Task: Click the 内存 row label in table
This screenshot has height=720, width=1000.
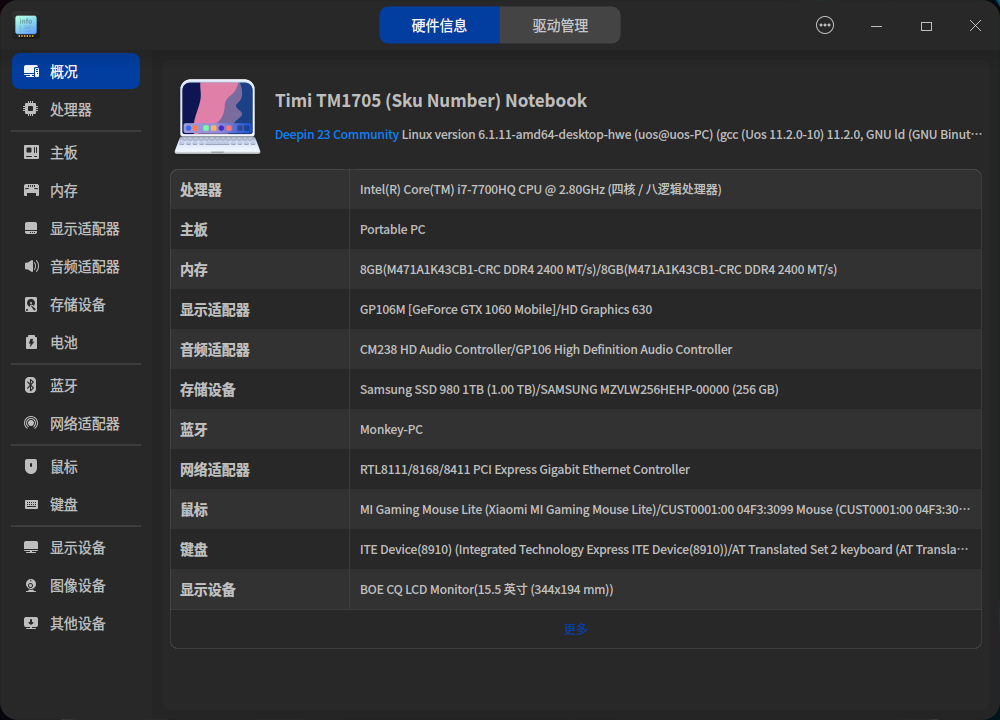Action: (x=194, y=270)
